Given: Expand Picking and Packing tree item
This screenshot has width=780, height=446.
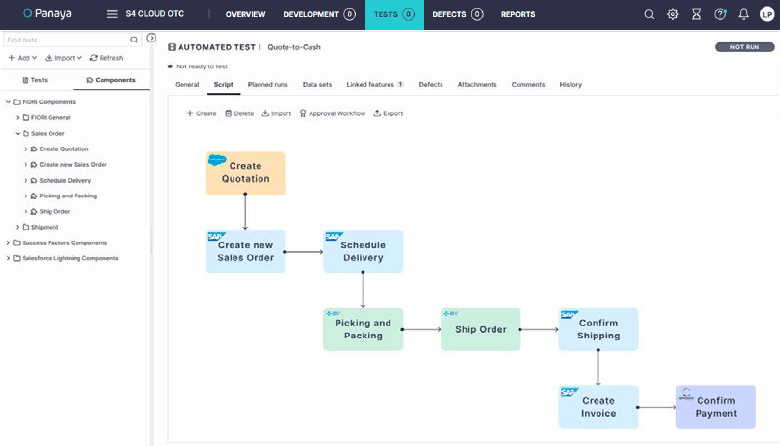Looking at the screenshot, I should [x=26, y=196].
